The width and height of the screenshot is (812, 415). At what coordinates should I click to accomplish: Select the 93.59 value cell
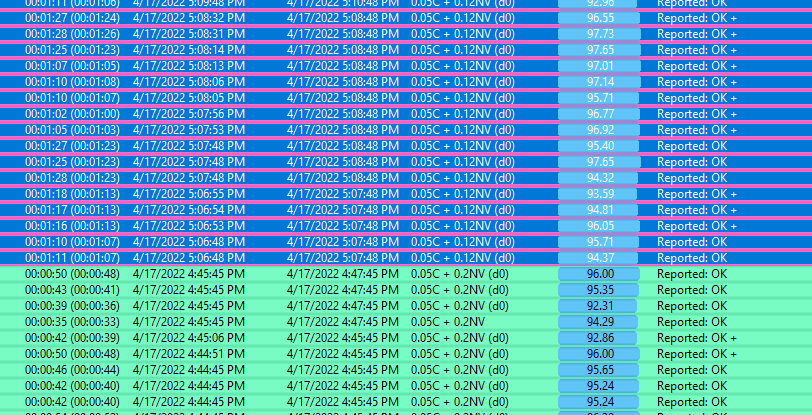pyautogui.click(x=598, y=194)
